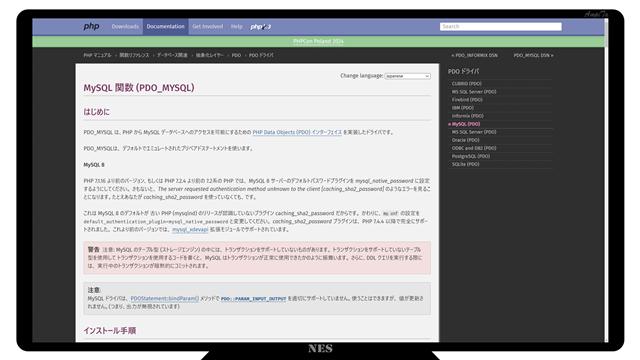Screen dimensions: 640x360
Task: Select SQLite (PDO) in sidebar
Action: (x=465, y=164)
